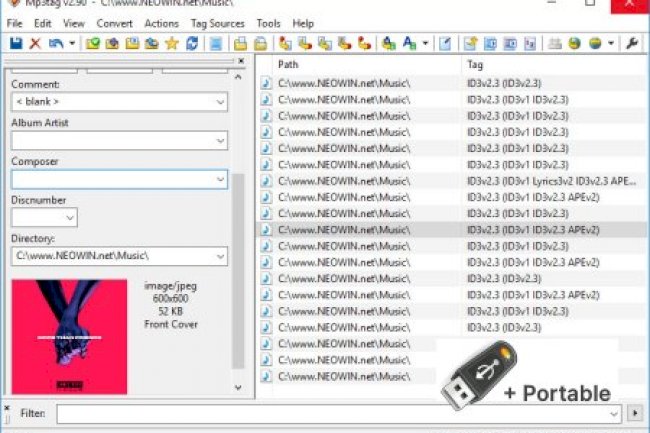The width and height of the screenshot is (650, 433).
Task: Click the 'Front Cover' label text
Action: pyautogui.click(x=171, y=324)
